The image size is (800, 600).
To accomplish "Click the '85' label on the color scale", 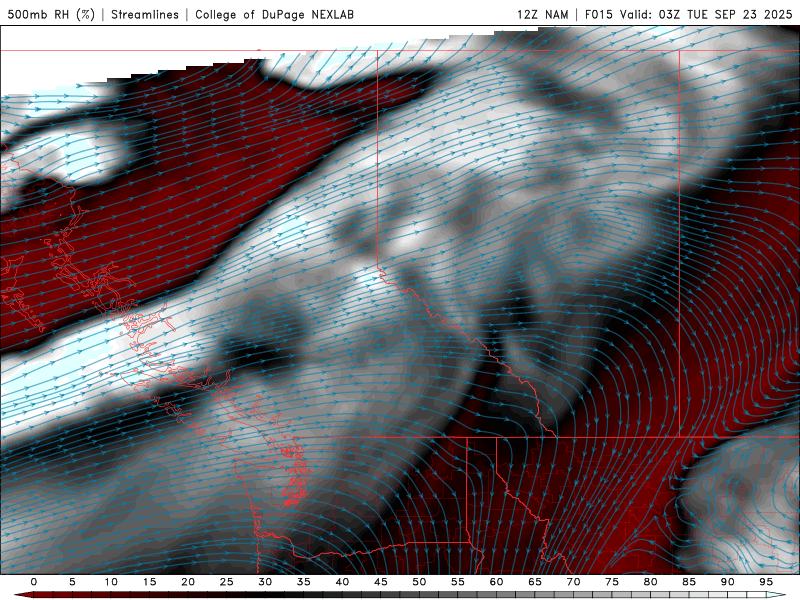I will click(689, 582).
